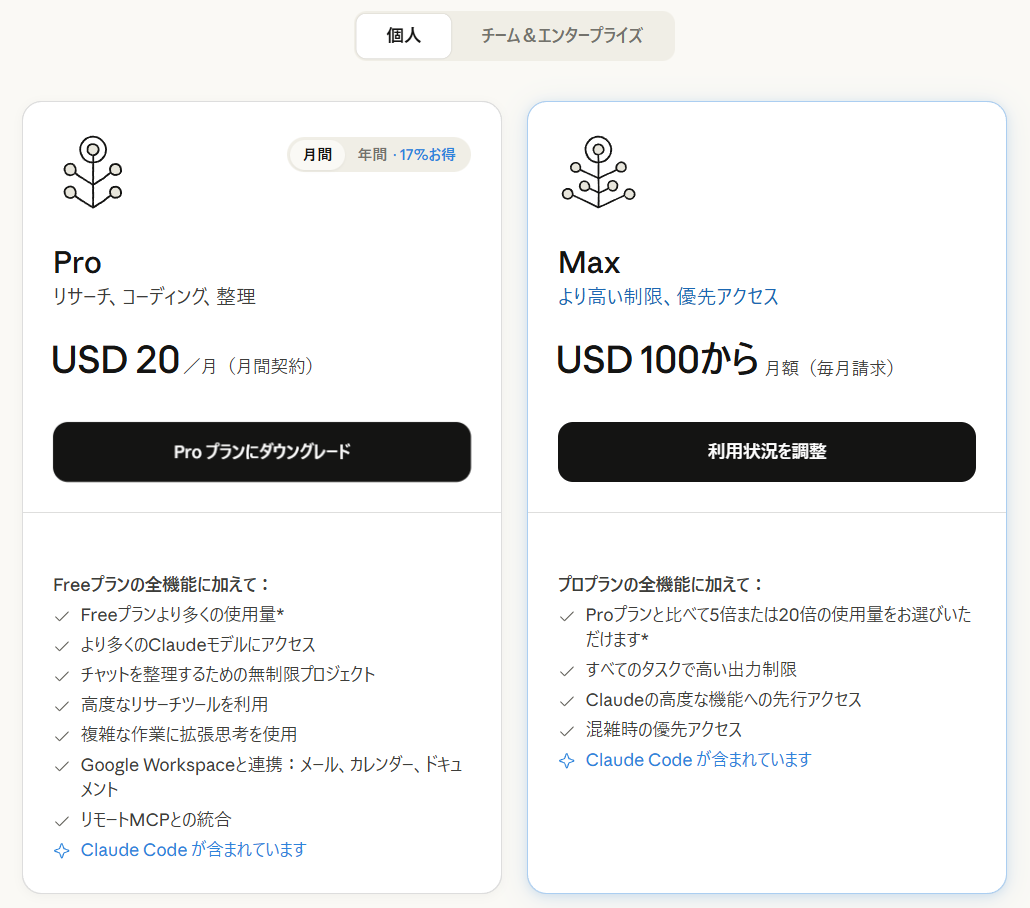Click the Pro plan tree logo icon
Screen dimensions: 1030x908
pyautogui.click(x=92, y=172)
